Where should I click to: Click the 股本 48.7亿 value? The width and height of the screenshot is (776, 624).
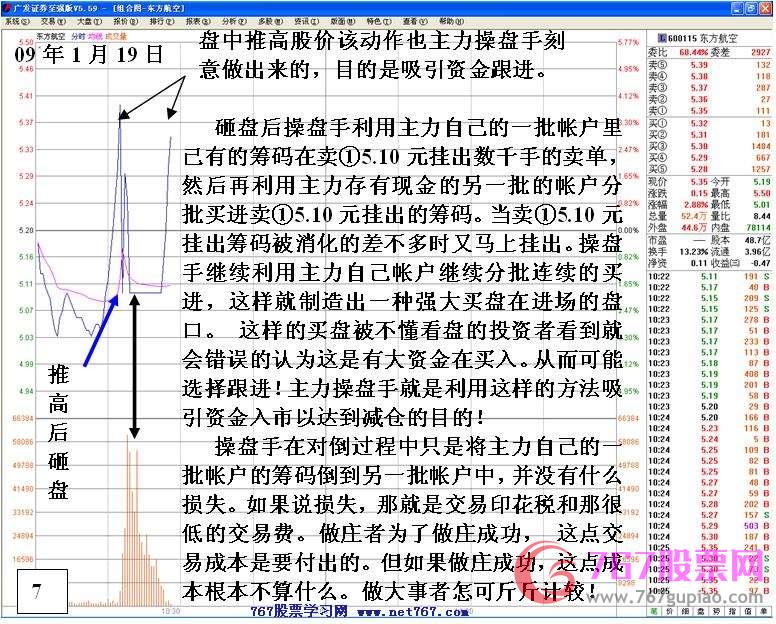[x=758, y=240]
